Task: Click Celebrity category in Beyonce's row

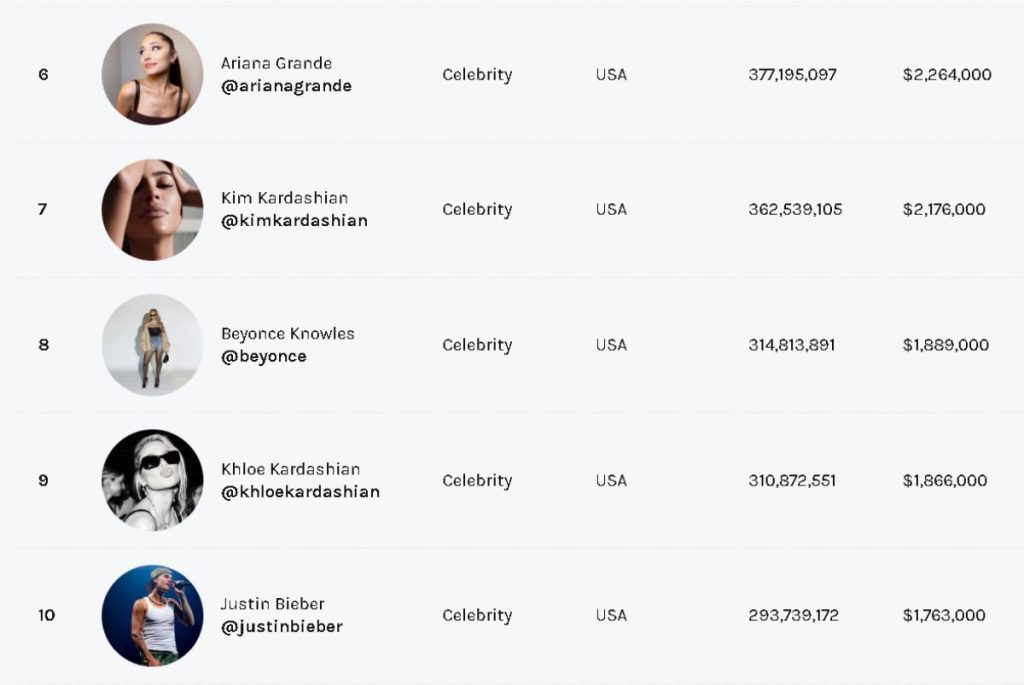Action: pyautogui.click(x=477, y=345)
